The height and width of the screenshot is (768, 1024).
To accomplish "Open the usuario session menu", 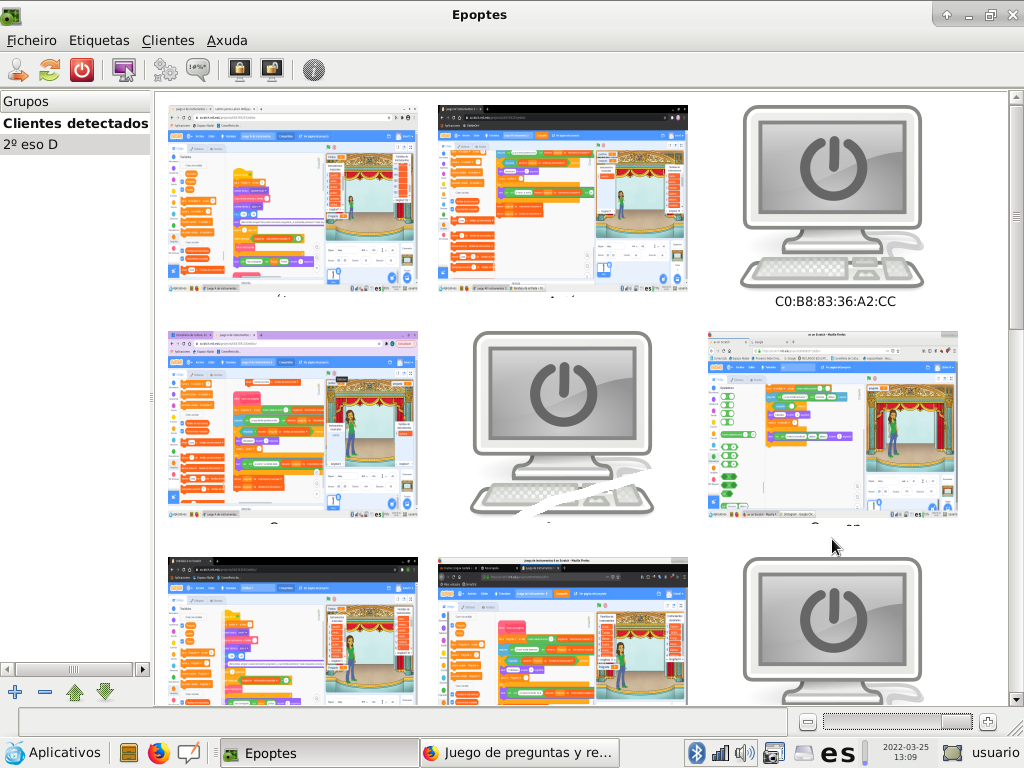I will (982, 753).
